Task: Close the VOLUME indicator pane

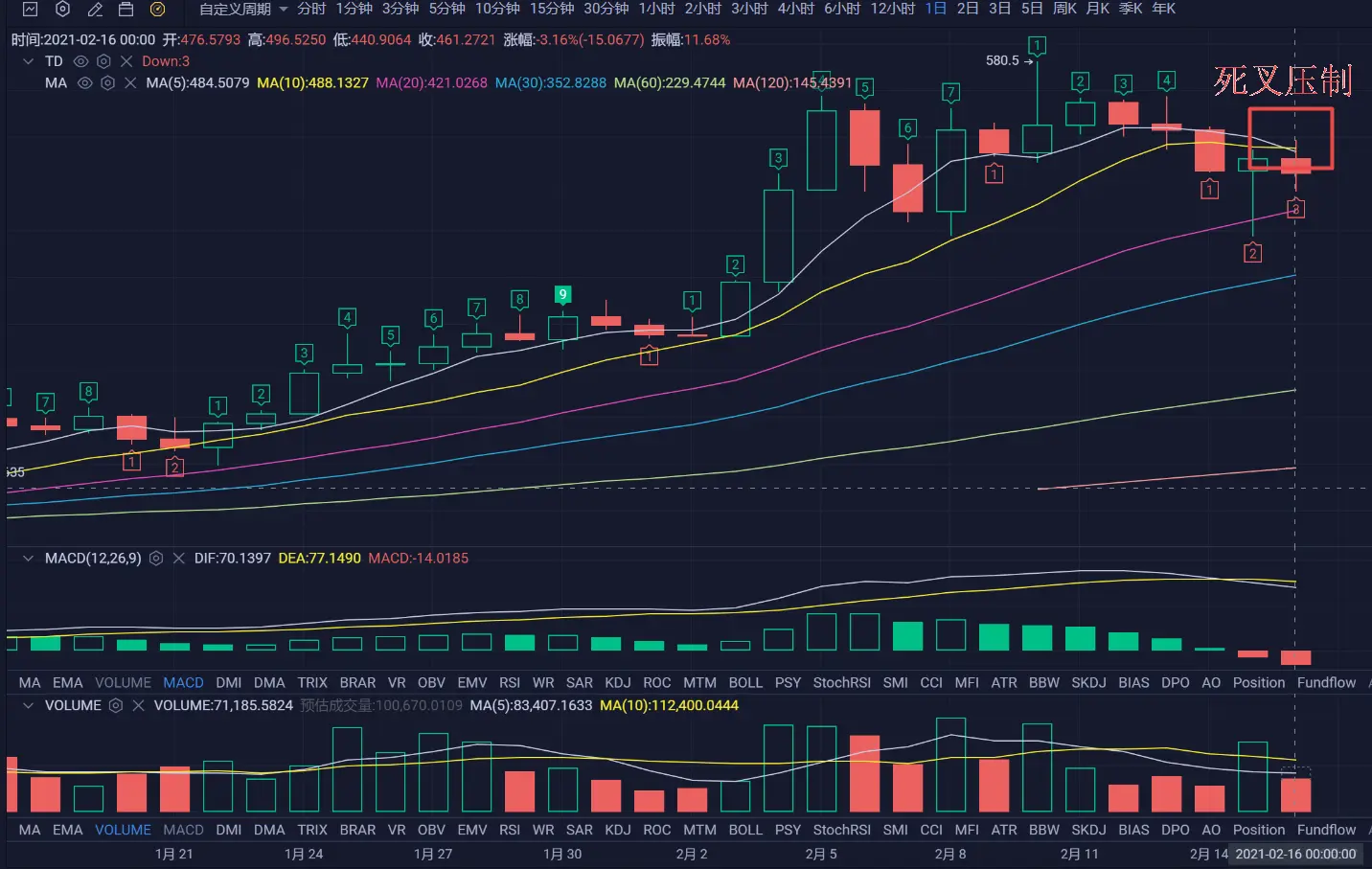Action: click(138, 705)
